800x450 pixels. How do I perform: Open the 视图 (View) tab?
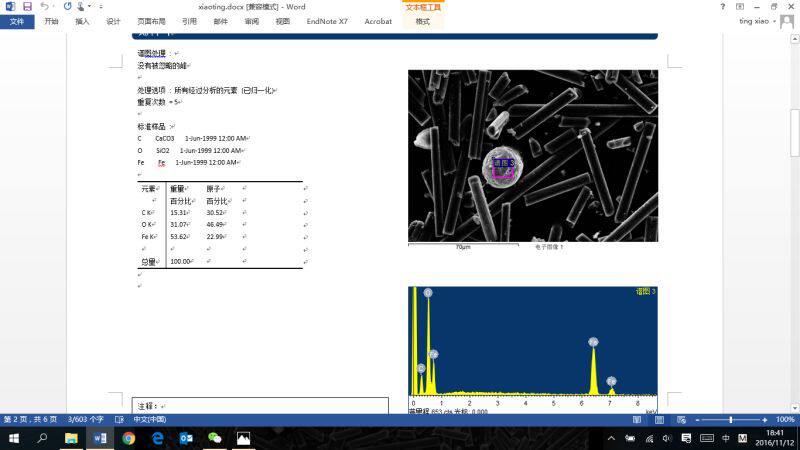[x=283, y=21]
